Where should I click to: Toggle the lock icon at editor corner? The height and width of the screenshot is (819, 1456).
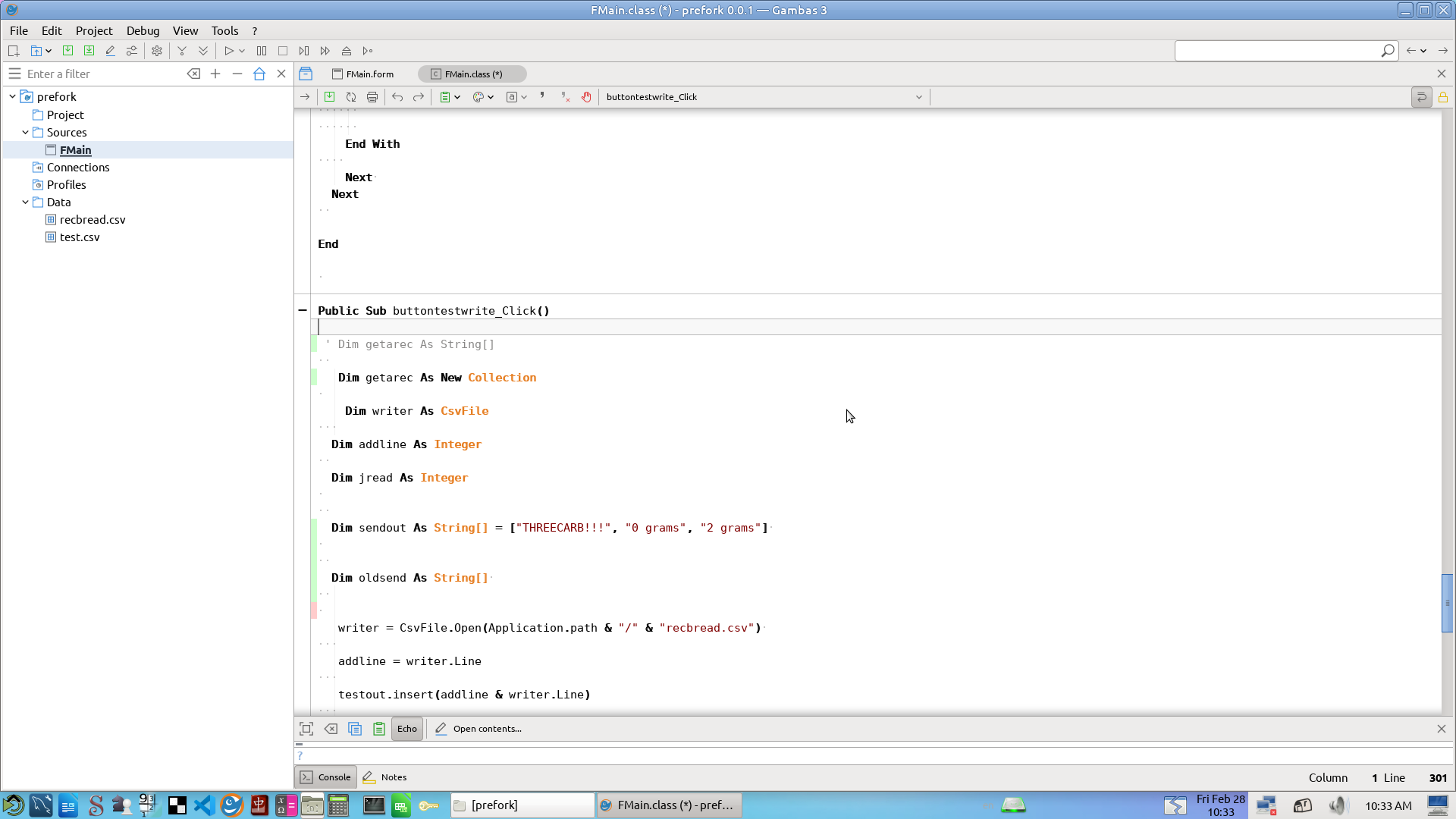click(x=1443, y=97)
